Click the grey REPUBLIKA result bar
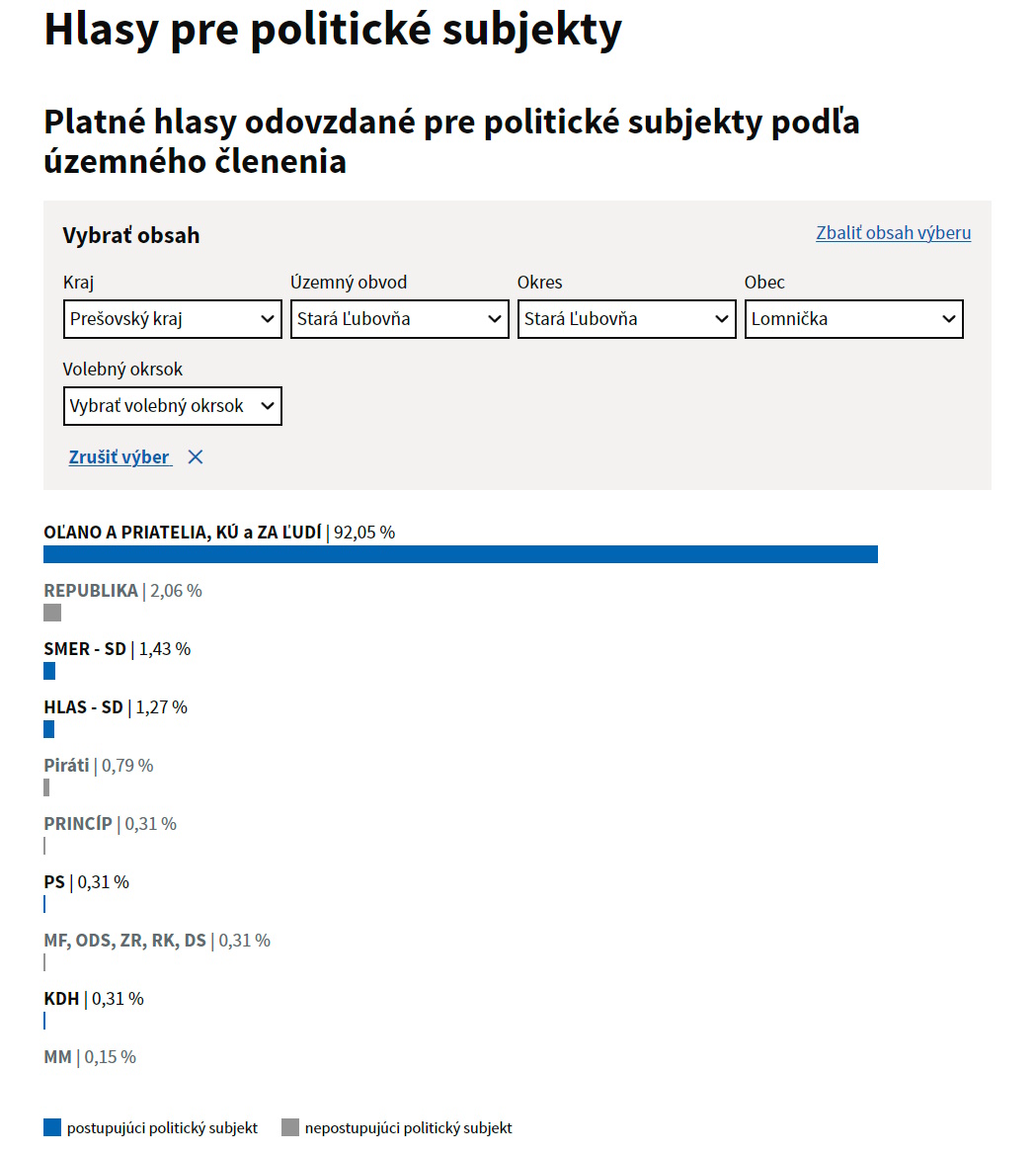The image size is (1036, 1154). tap(52, 613)
